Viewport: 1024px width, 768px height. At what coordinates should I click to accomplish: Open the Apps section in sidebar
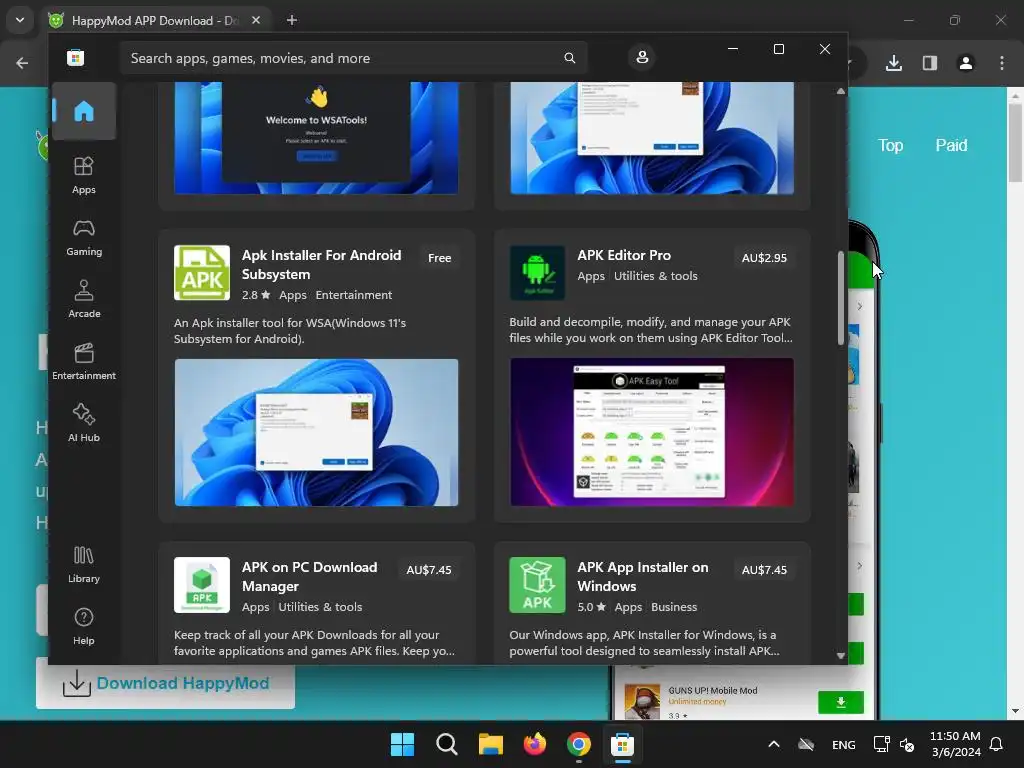point(84,175)
